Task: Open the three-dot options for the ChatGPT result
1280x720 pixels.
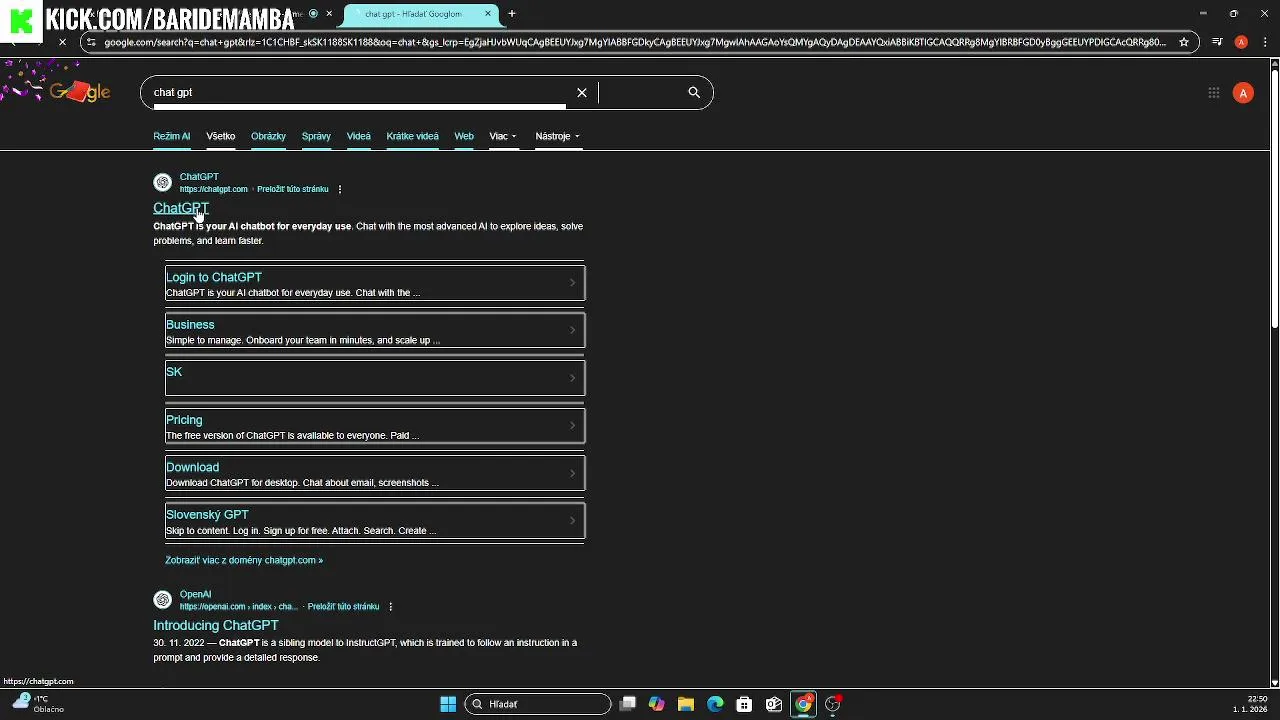Action: (x=340, y=189)
